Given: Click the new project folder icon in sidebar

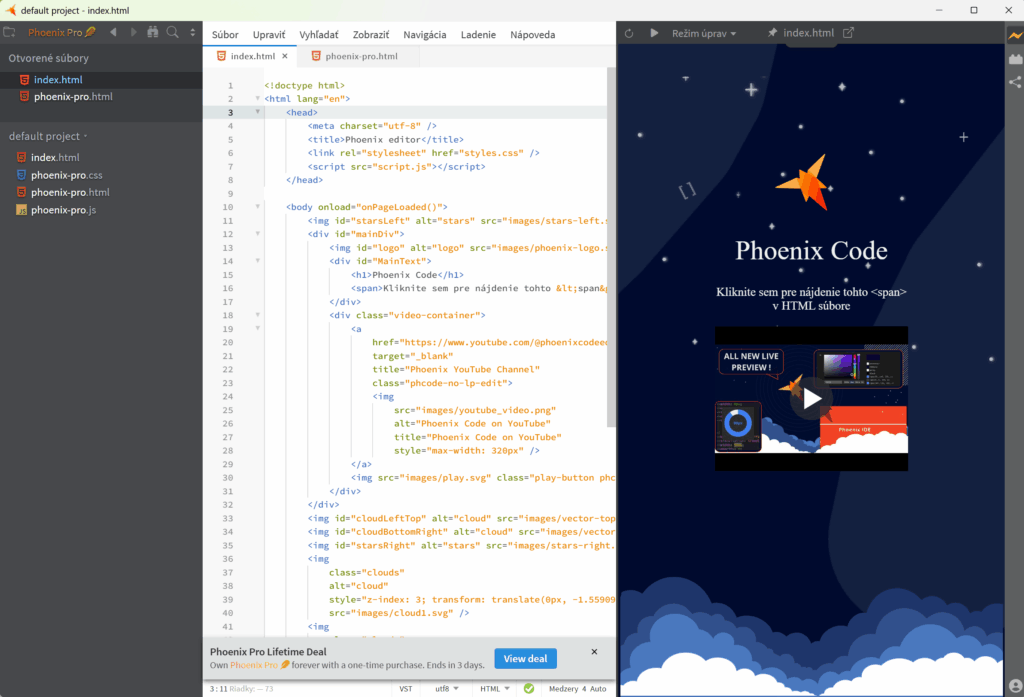Looking at the screenshot, I should (9, 32).
